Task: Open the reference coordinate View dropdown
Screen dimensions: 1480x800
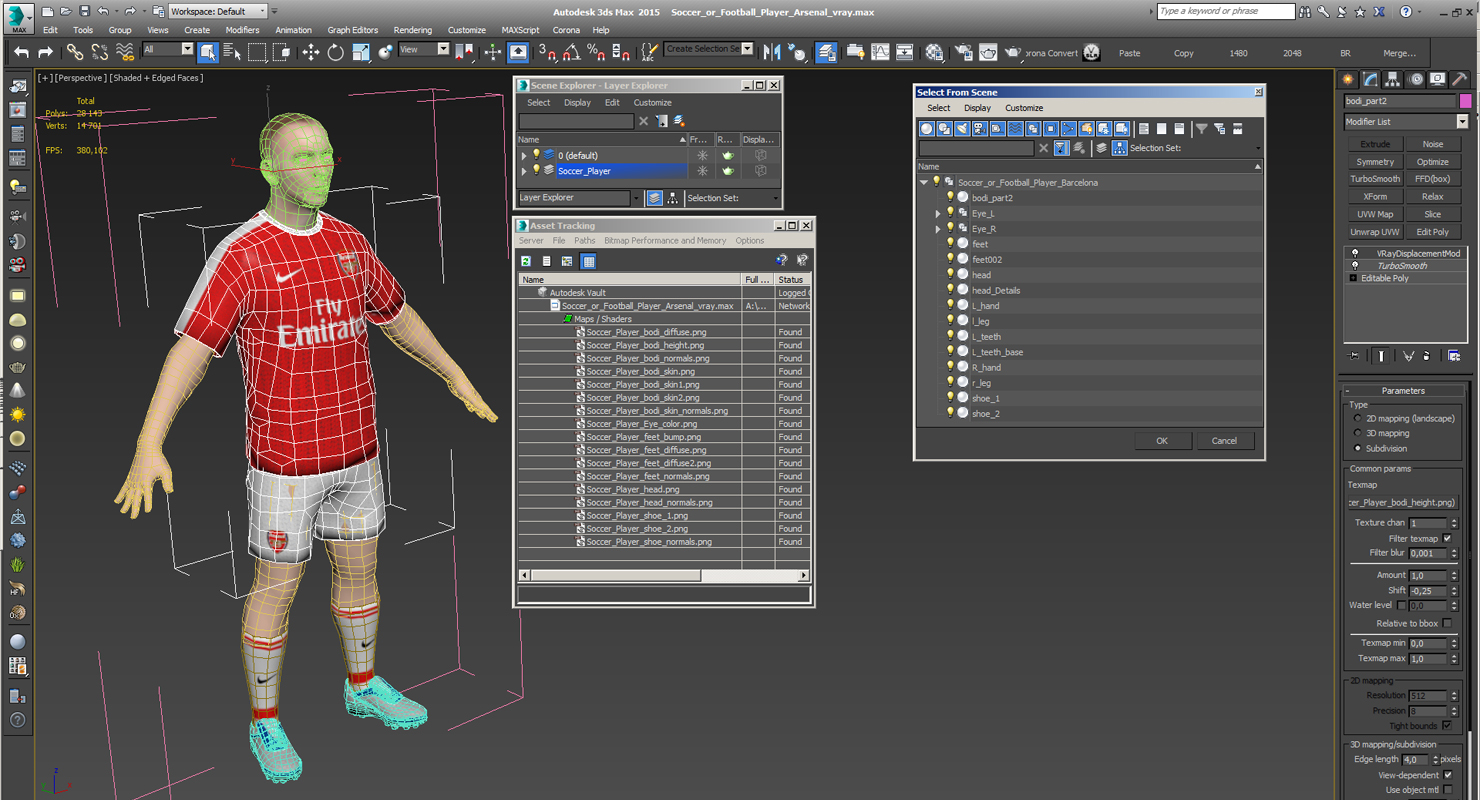Action: pyautogui.click(x=424, y=49)
